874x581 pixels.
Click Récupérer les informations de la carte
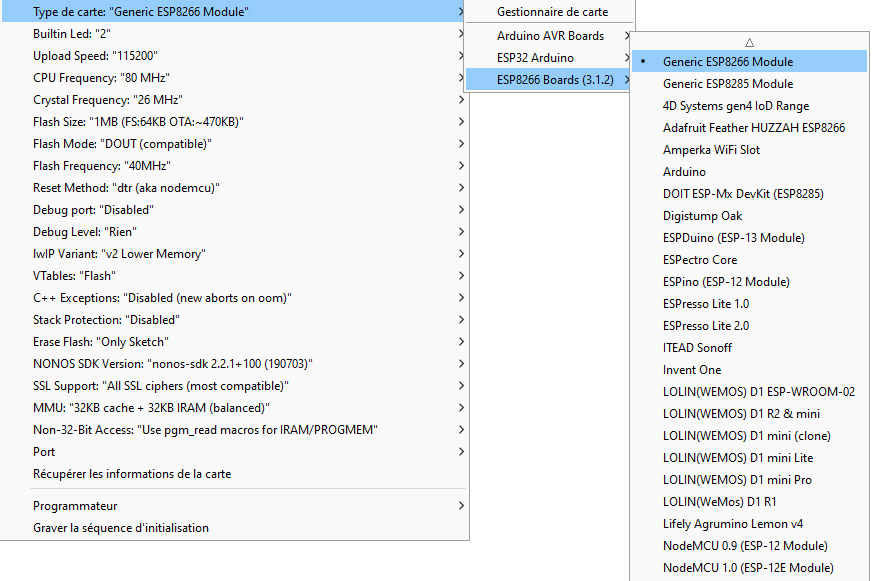click(x=234, y=474)
